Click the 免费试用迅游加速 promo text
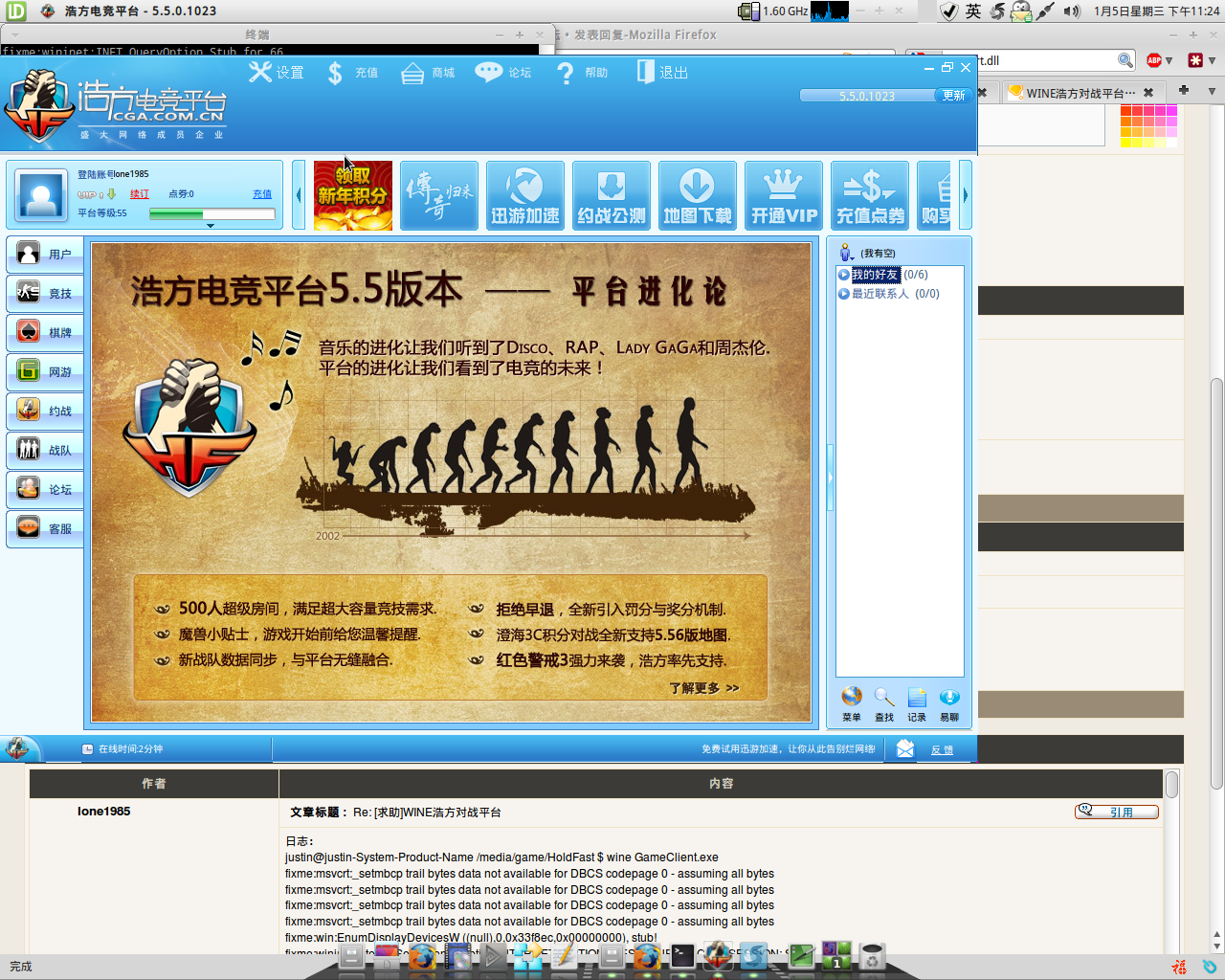The width and height of the screenshot is (1225, 980). pos(789,749)
